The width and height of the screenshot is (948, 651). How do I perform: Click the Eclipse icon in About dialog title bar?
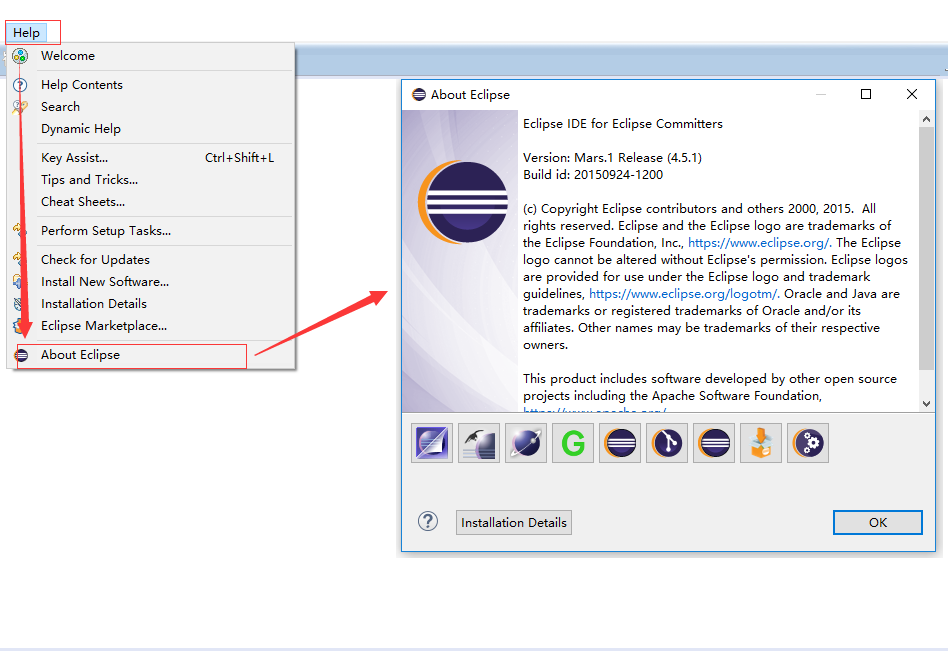click(418, 94)
